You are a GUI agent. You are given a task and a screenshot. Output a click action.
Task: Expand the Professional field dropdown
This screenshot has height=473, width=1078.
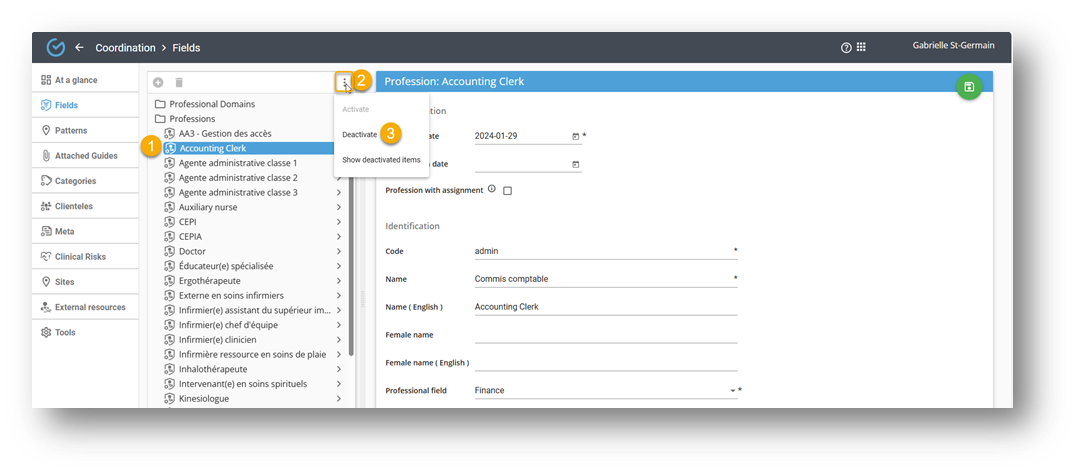click(731, 390)
